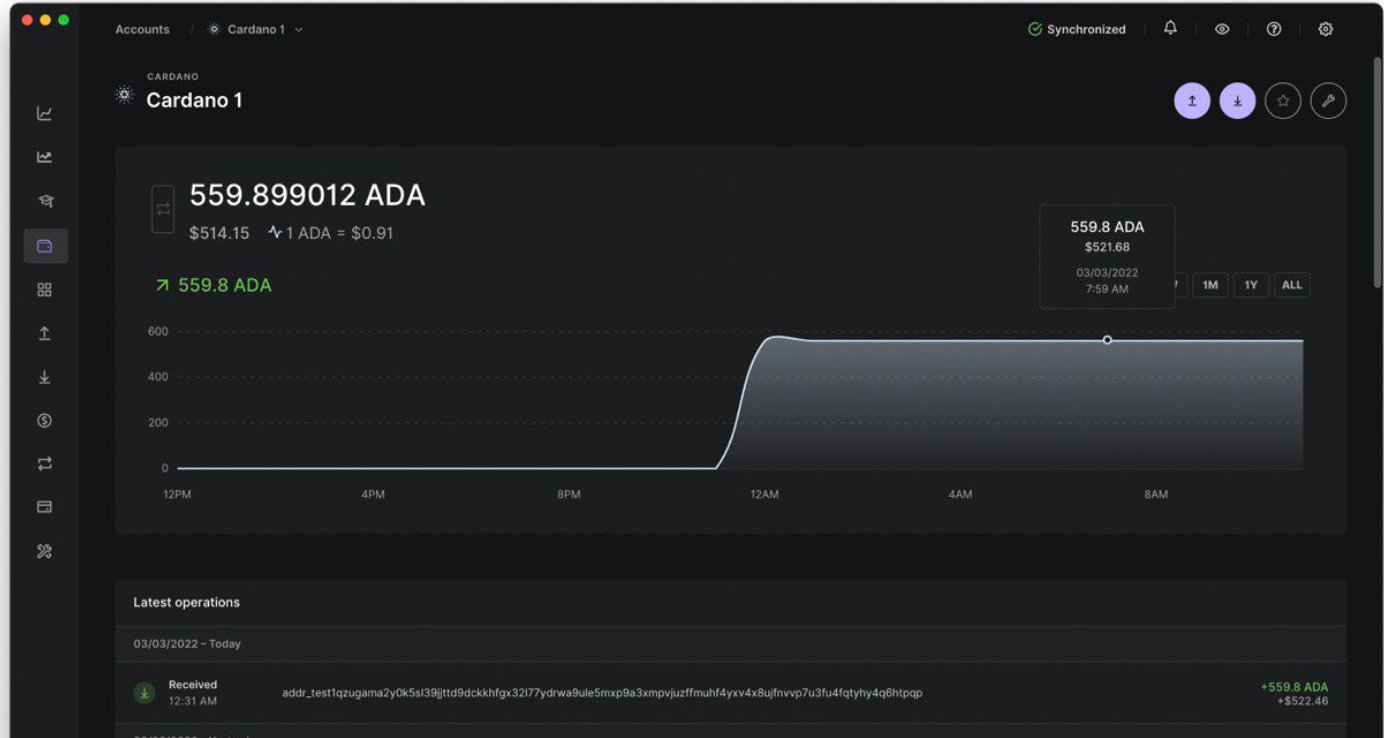
Task: Open the Learn graduation cap icon
Action: pos(44,201)
